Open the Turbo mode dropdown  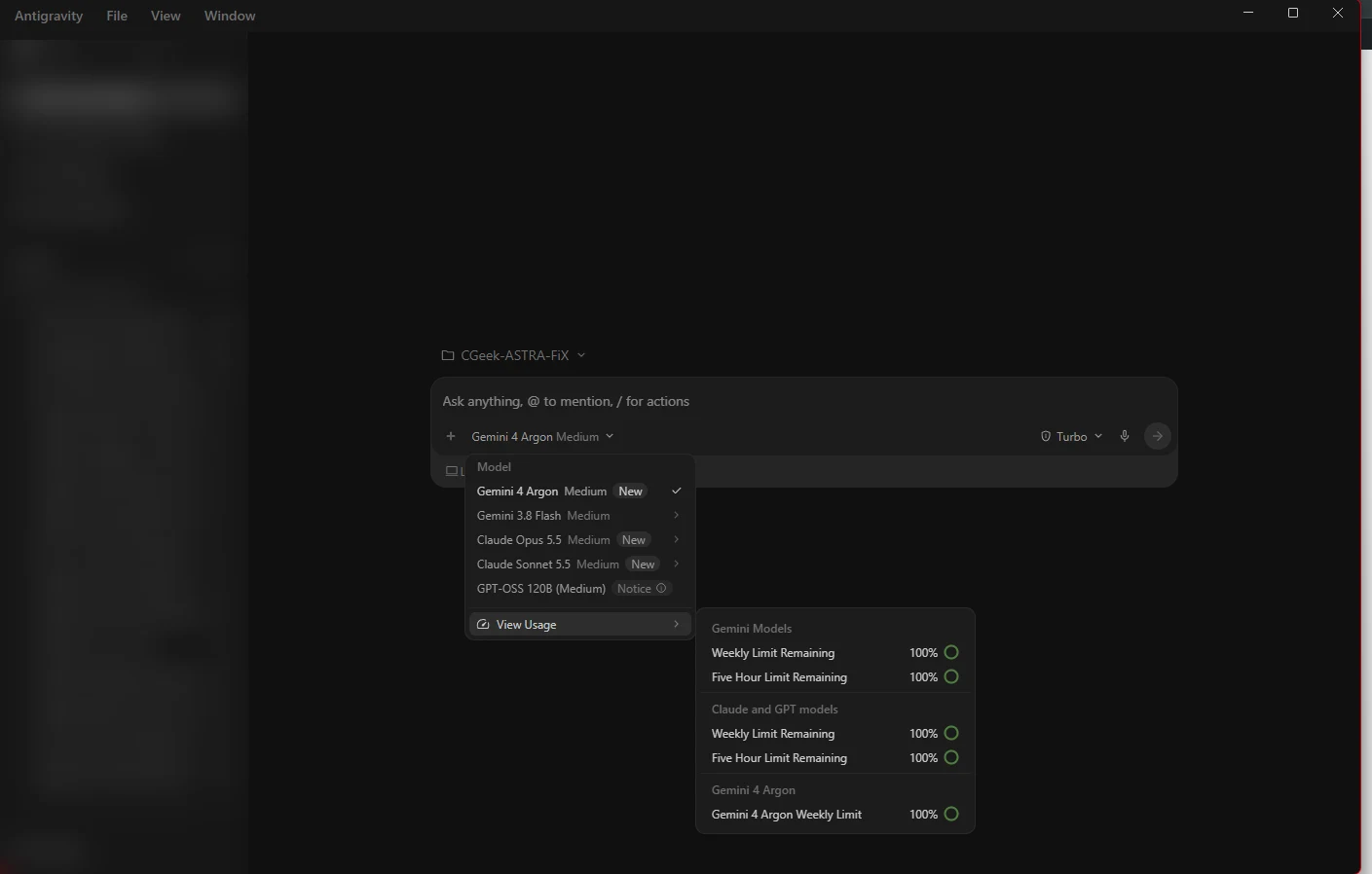1071,436
